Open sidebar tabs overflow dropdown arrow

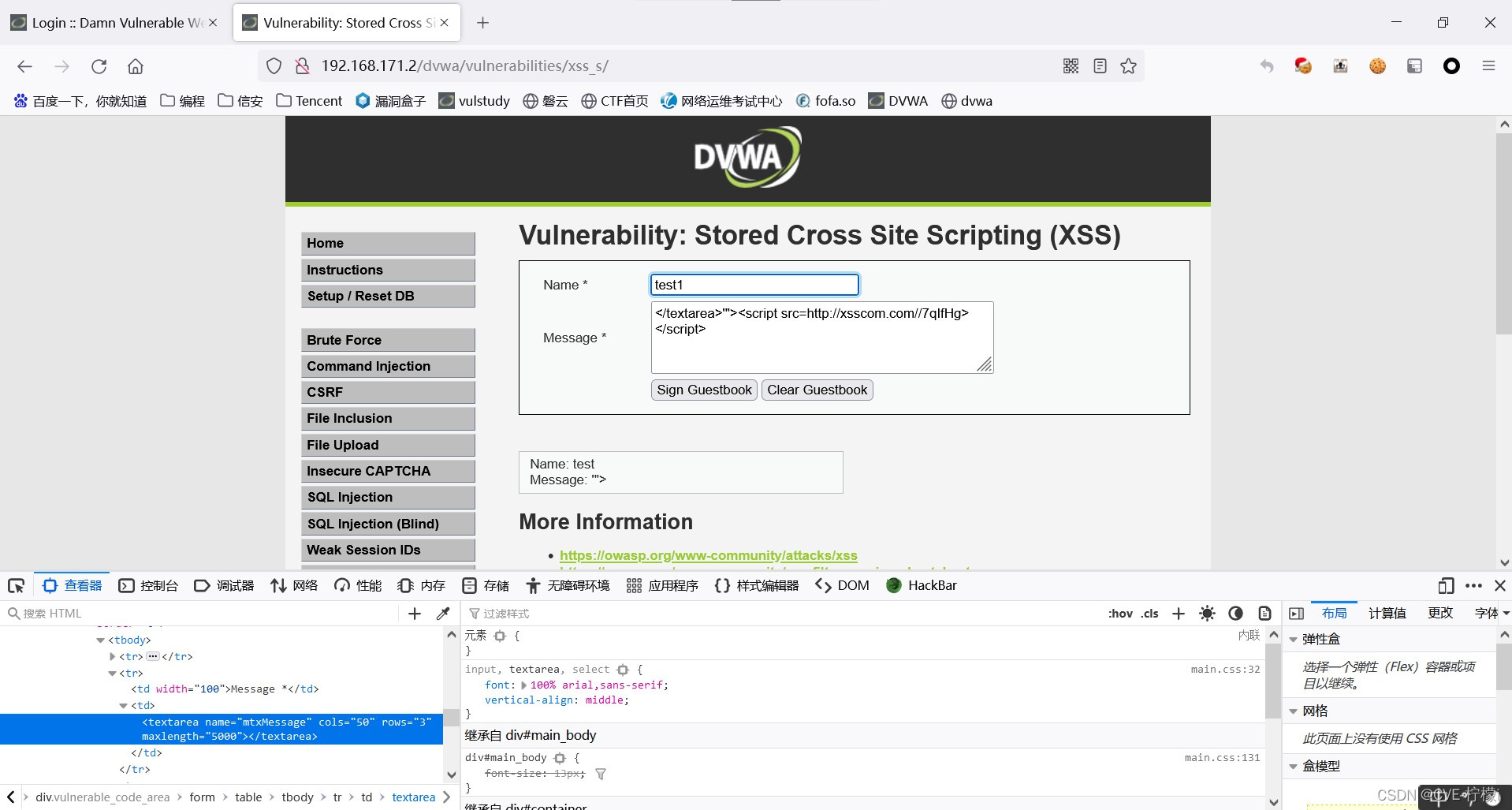[1506, 614]
